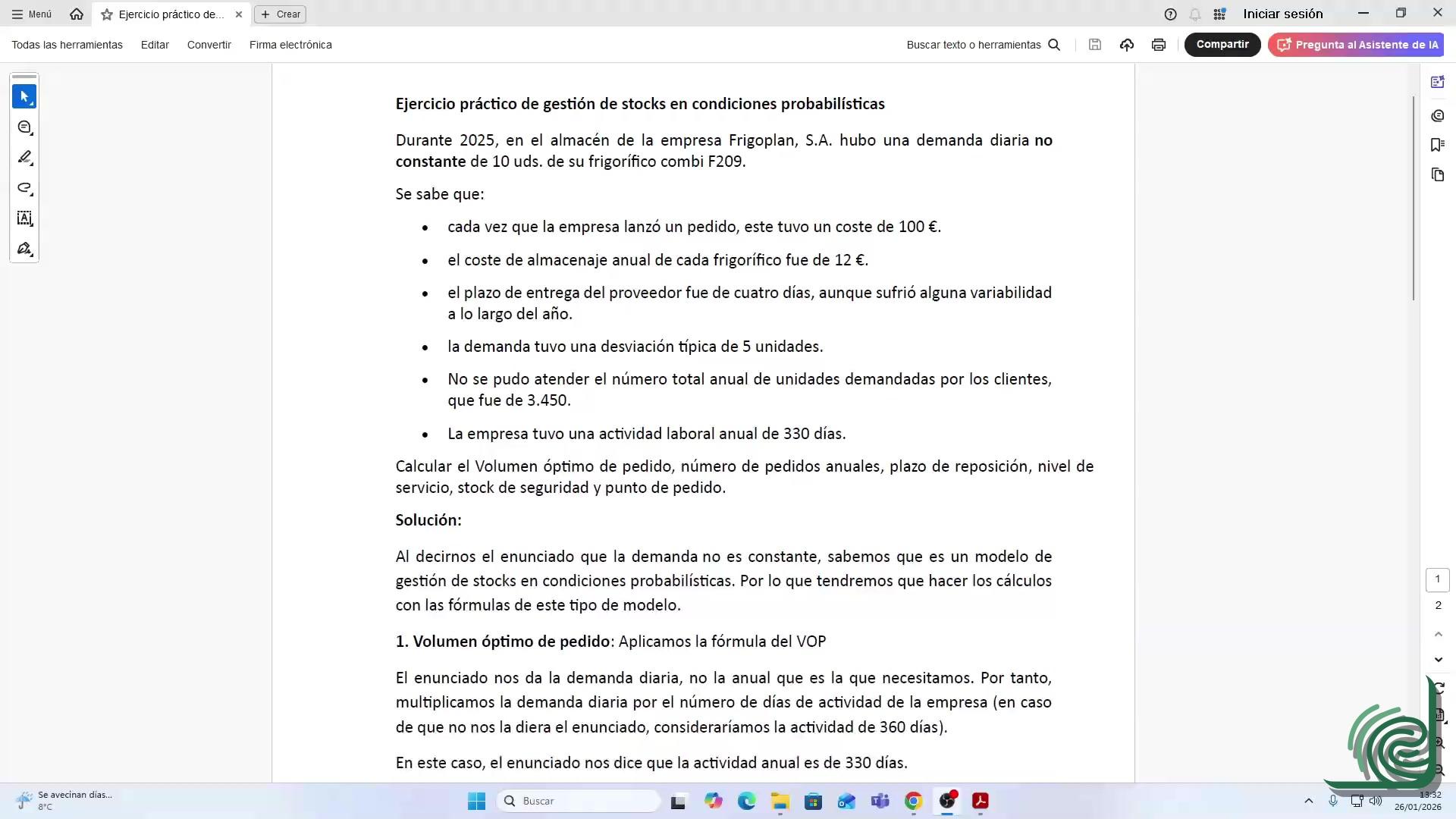Open Todas las herramientas menu
1456x819 pixels.
pos(67,45)
